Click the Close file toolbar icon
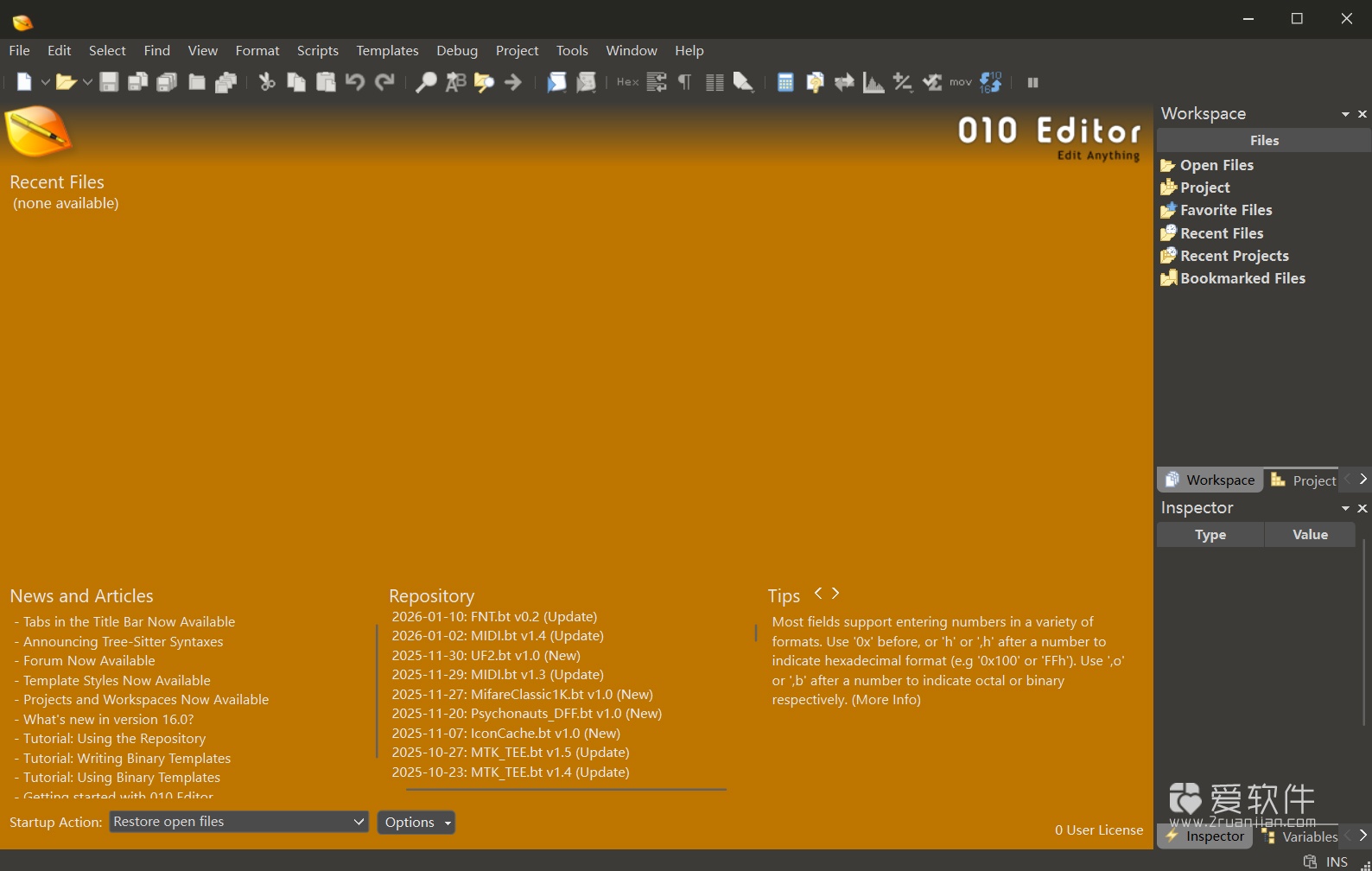 pyautogui.click(x=197, y=82)
